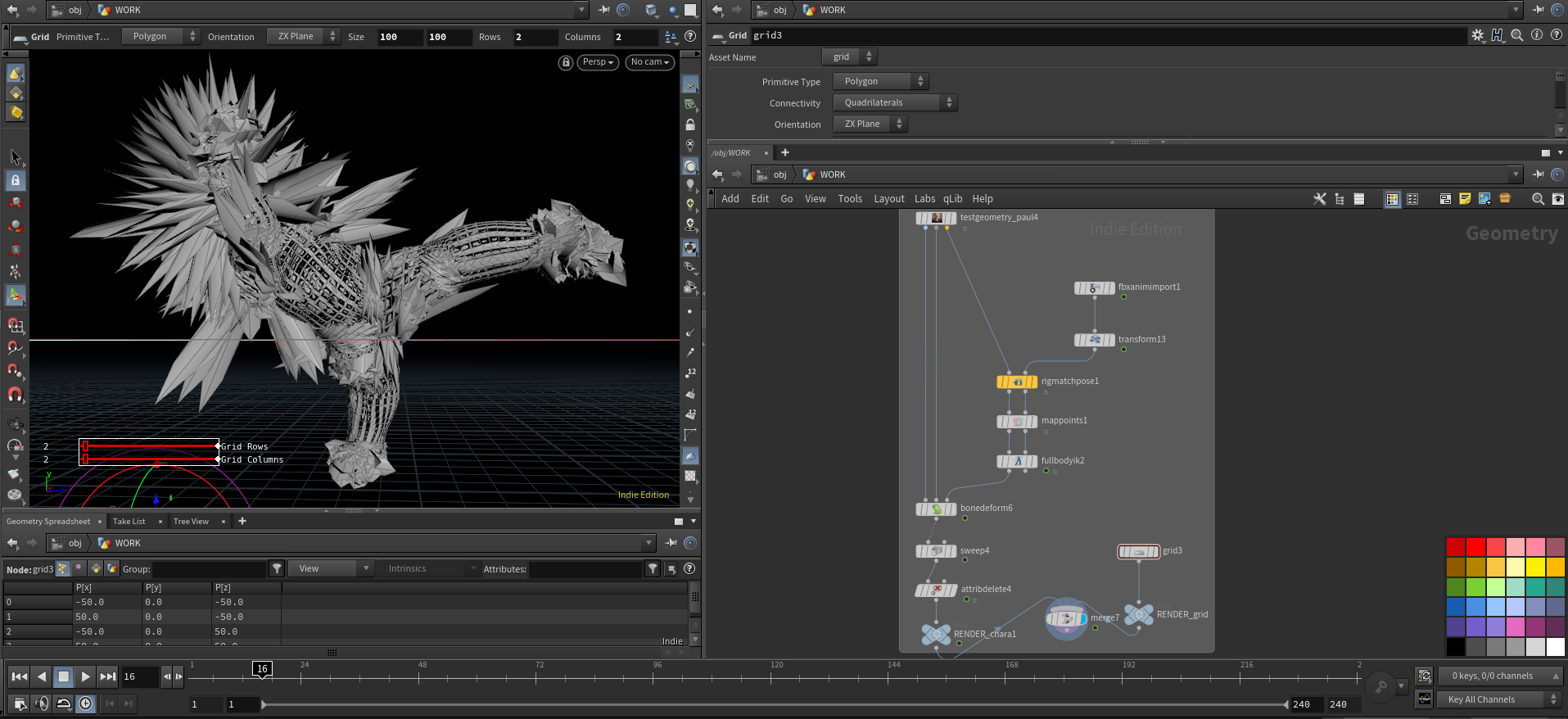Select the rigmatchpose1 node
Image resolution: width=1568 pixels, height=719 pixels.
pos(1017,382)
